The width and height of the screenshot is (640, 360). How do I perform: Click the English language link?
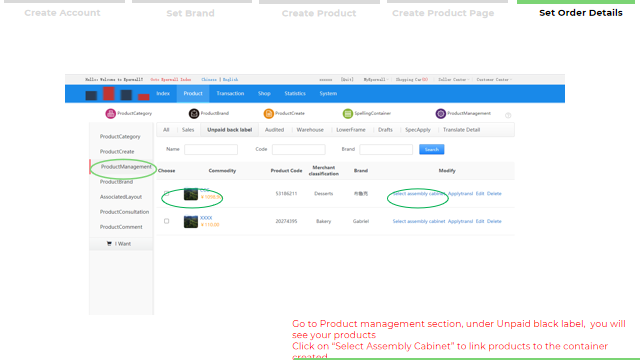(230, 80)
